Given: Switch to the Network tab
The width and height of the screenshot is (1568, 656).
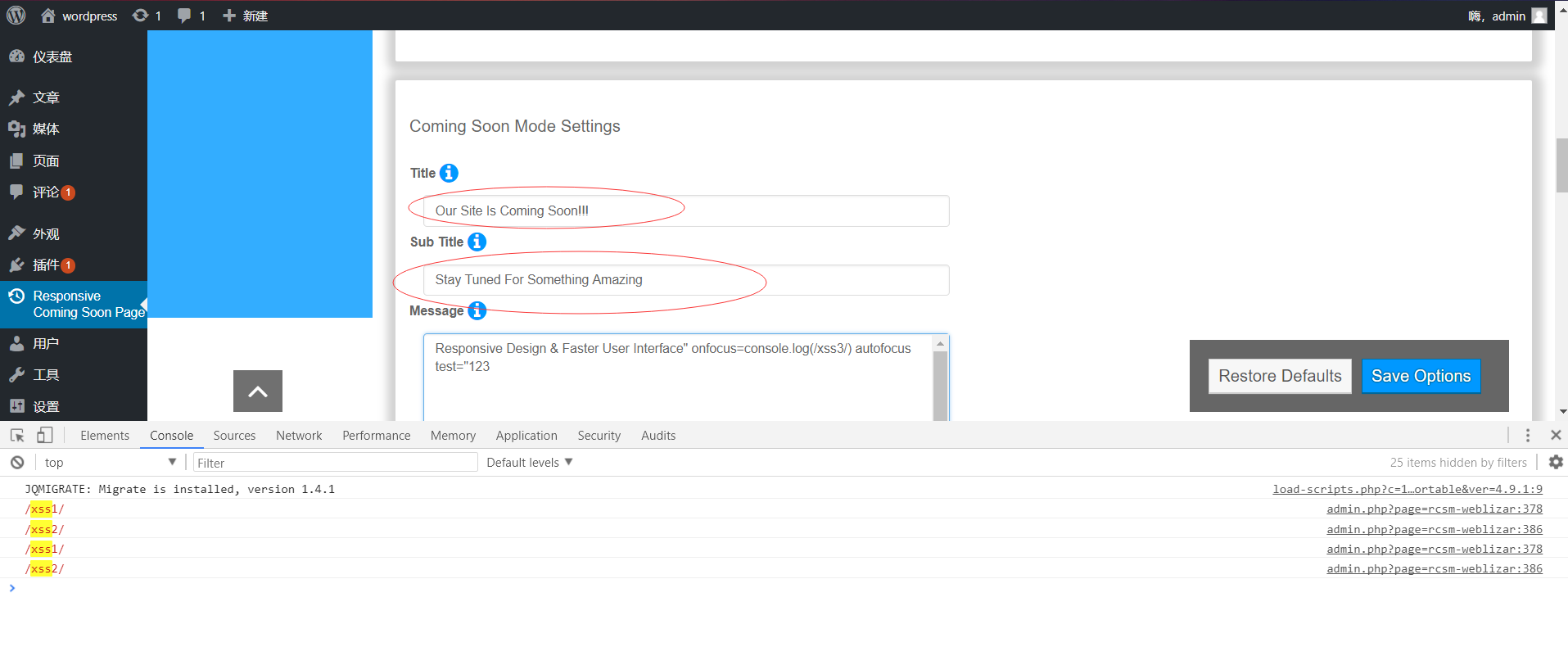Looking at the screenshot, I should (299, 436).
